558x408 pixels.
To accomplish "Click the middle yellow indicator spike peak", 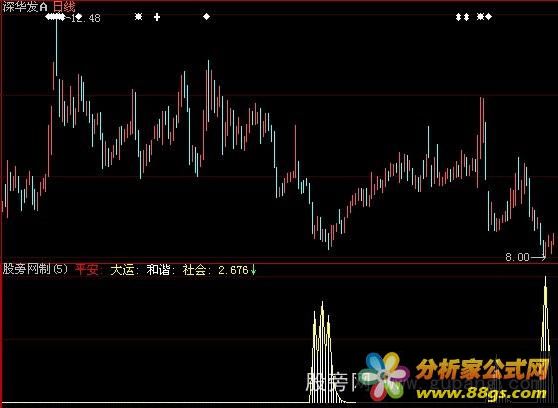I will (322, 352).
